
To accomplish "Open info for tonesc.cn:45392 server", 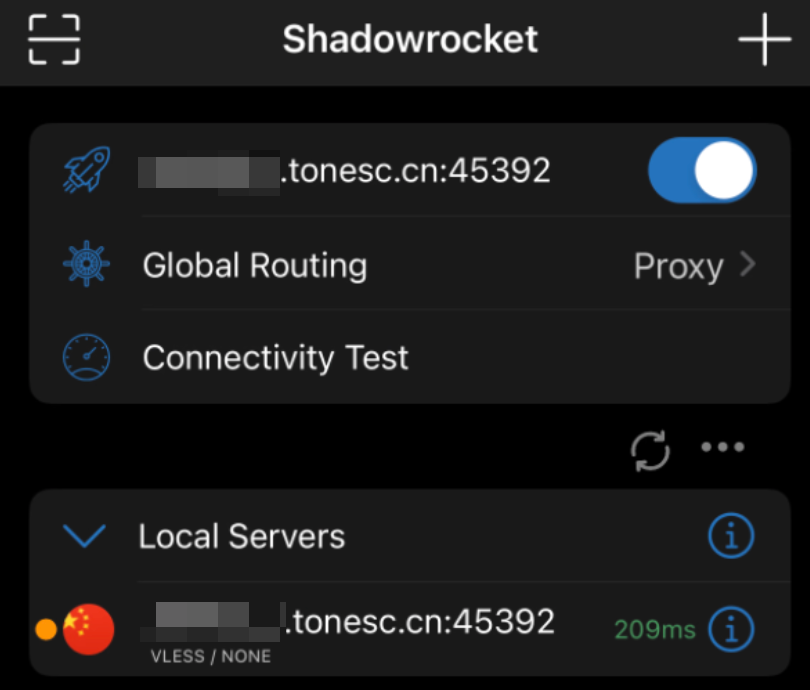I will pyautogui.click(x=731, y=629).
